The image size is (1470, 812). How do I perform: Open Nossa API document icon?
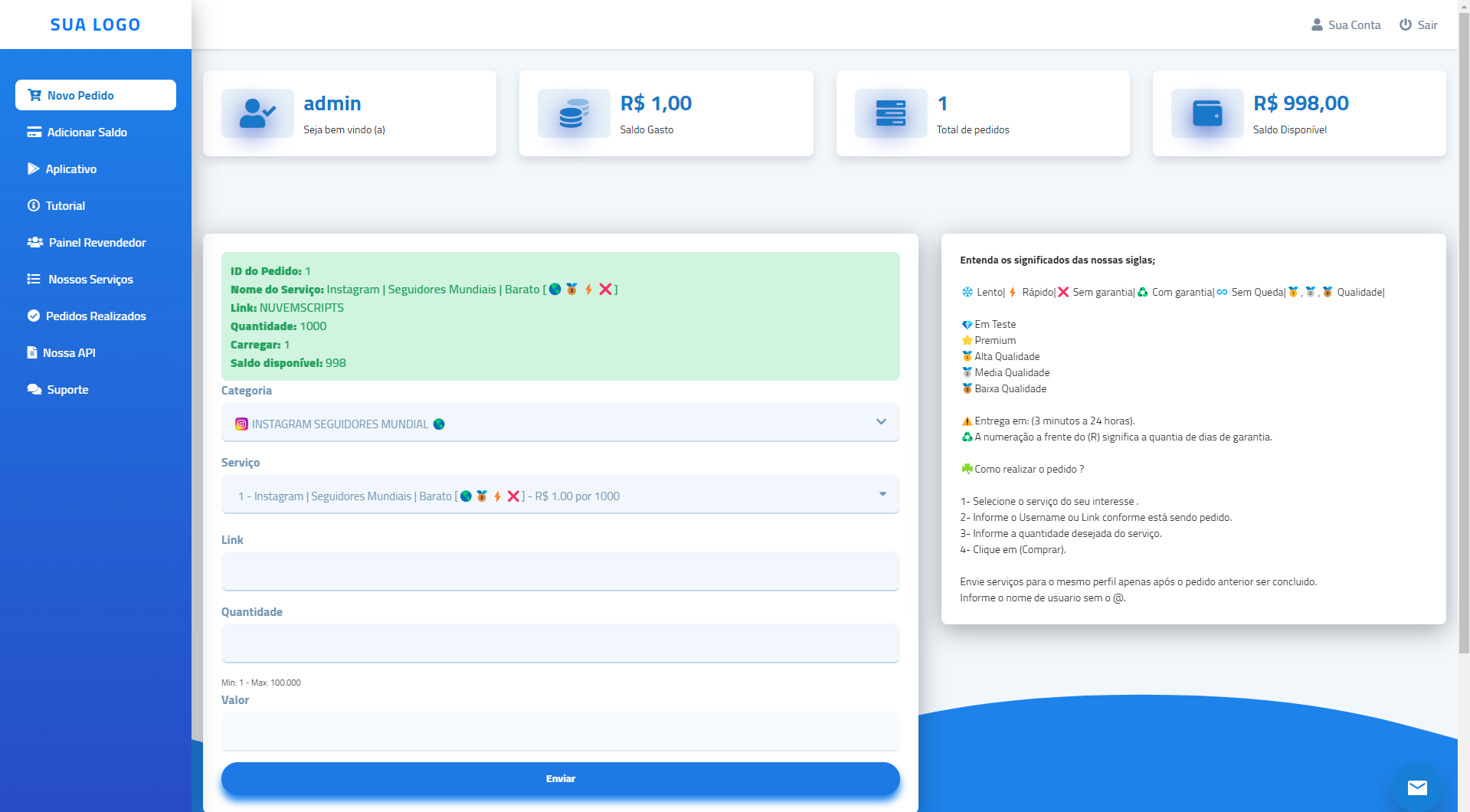pyautogui.click(x=33, y=352)
